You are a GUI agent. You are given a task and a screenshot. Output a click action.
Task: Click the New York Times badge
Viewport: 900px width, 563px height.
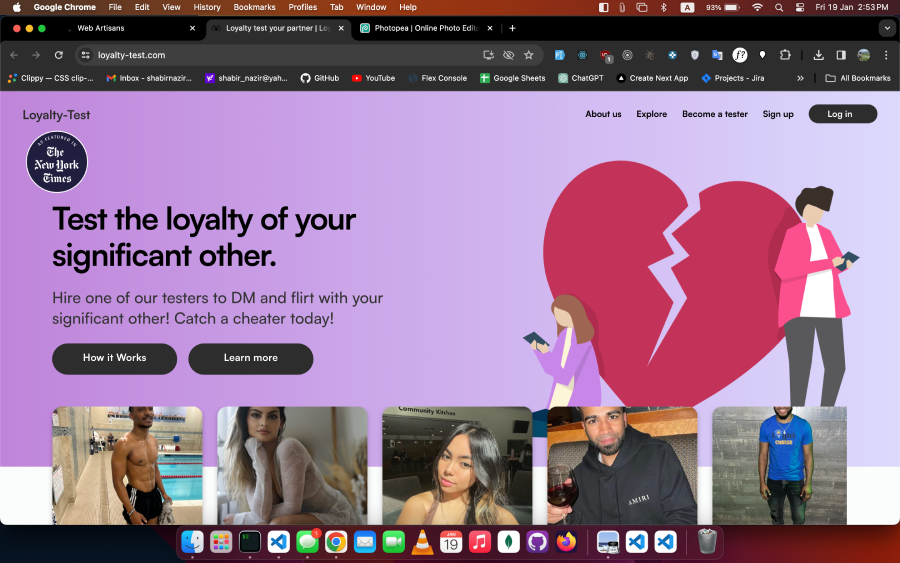tap(57, 162)
